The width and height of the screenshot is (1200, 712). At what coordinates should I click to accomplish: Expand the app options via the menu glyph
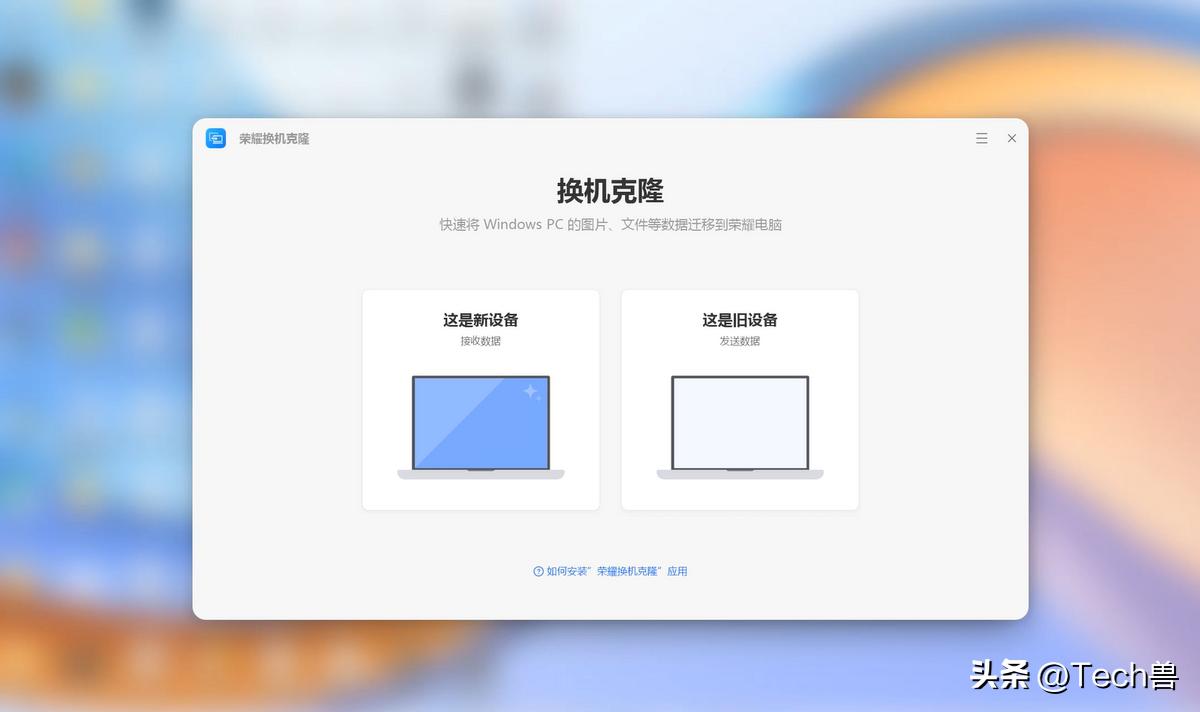tap(981, 138)
